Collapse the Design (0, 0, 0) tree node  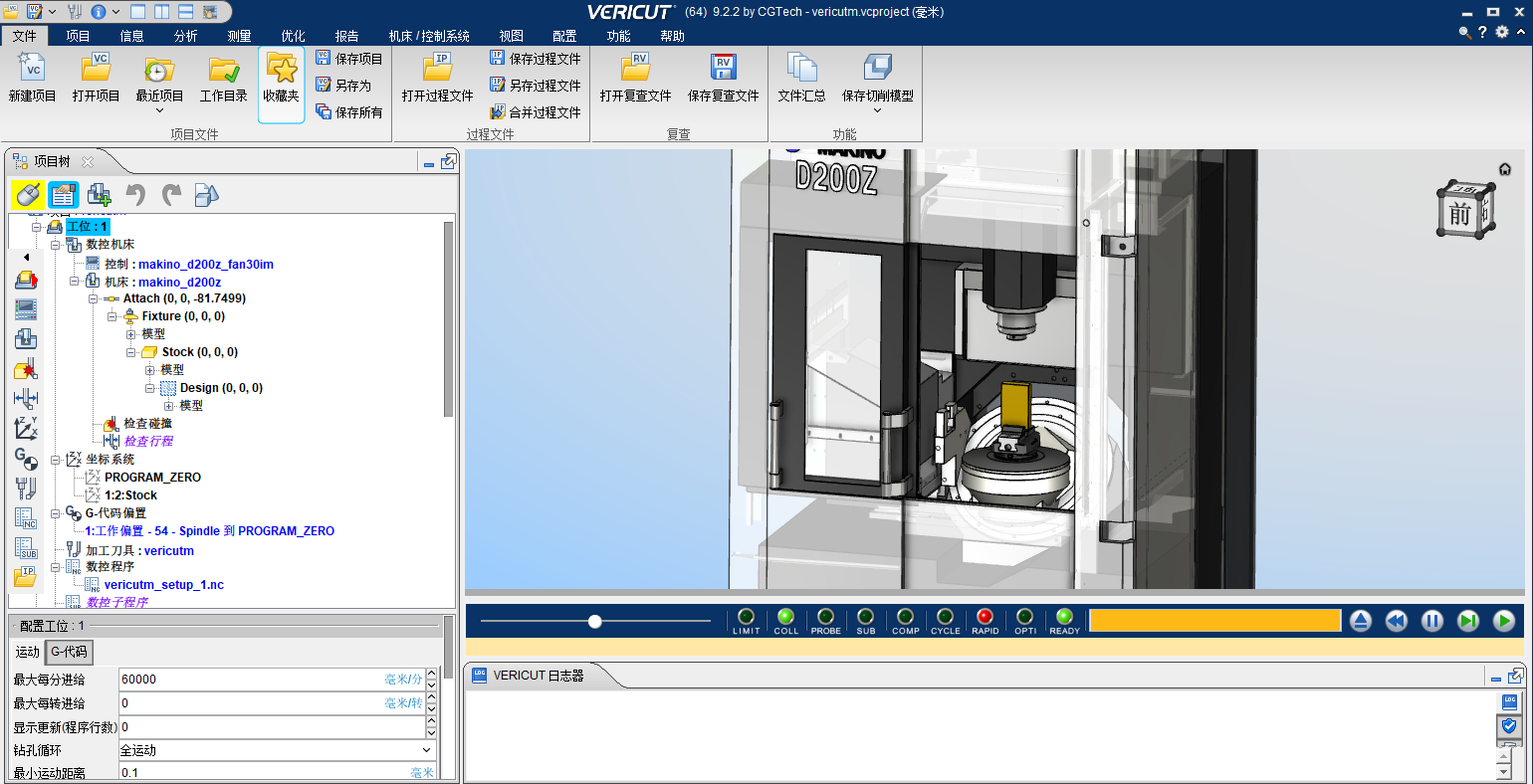coord(150,388)
